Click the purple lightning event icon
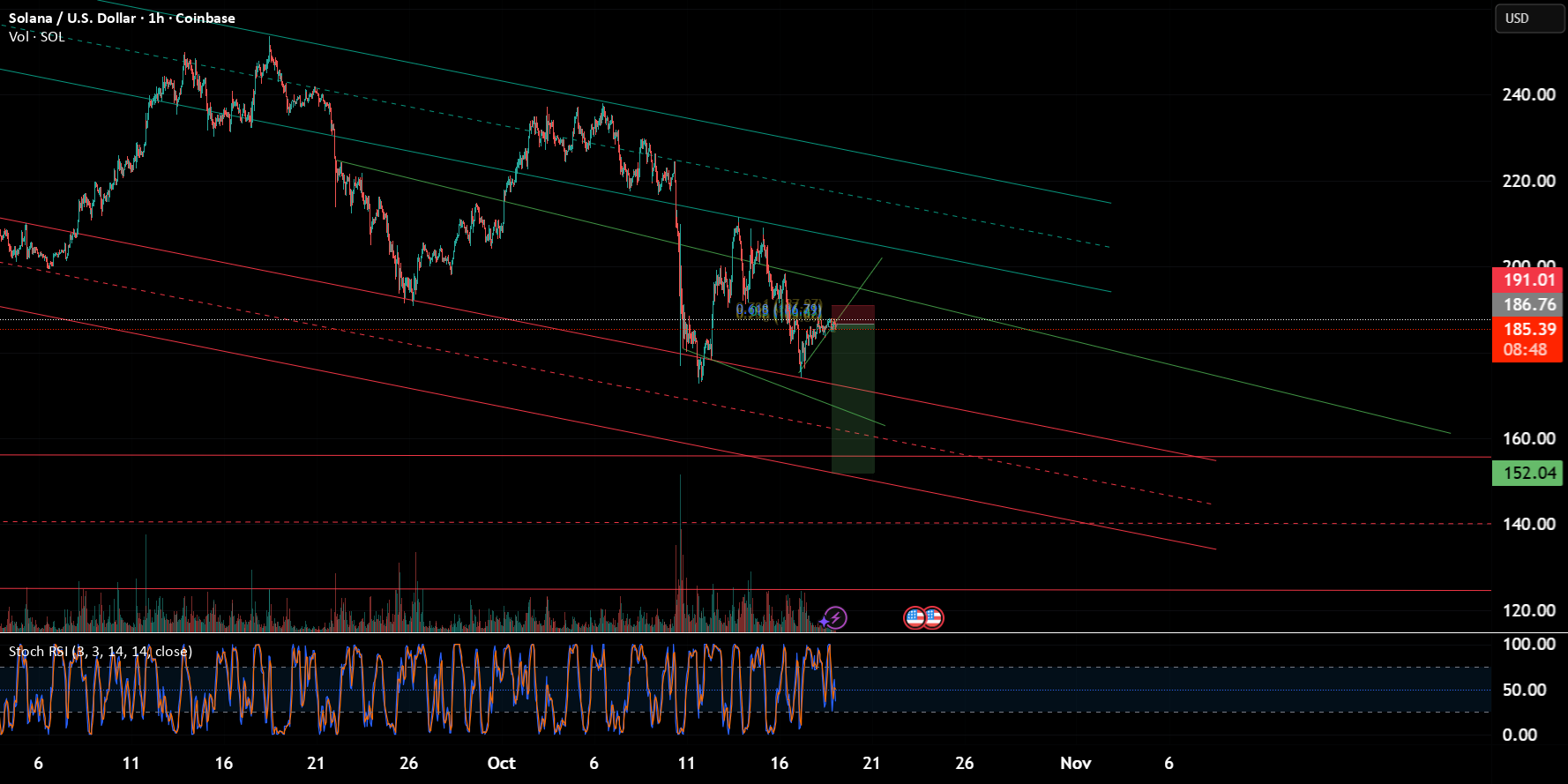This screenshot has height=784, width=1568. tap(834, 617)
